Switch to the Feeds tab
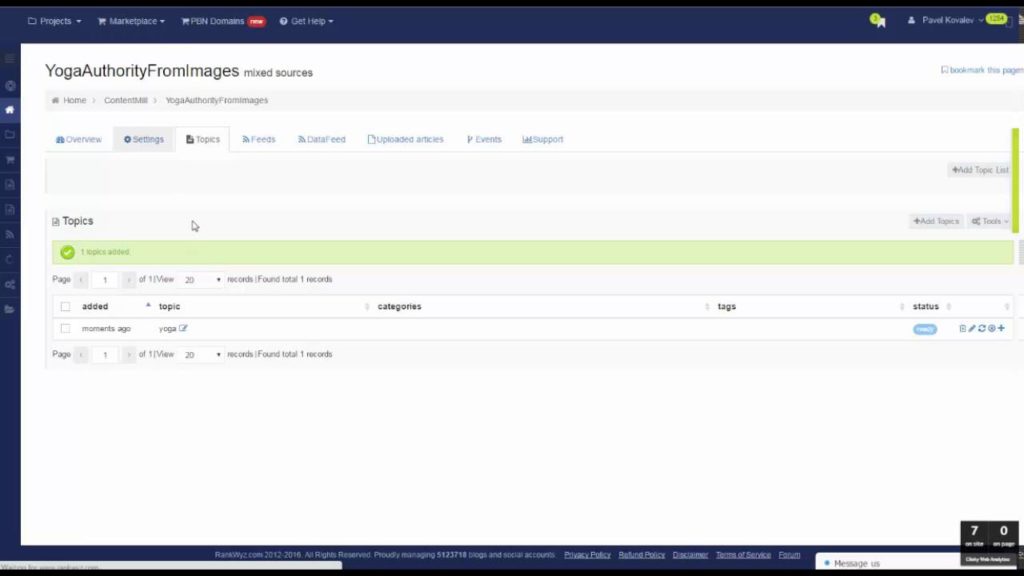 pos(259,139)
